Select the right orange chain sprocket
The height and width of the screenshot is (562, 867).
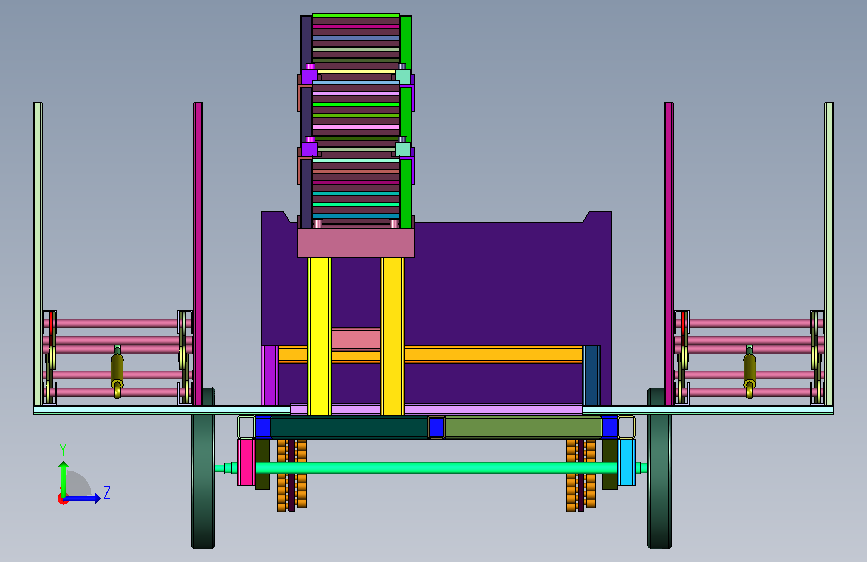click(x=581, y=475)
